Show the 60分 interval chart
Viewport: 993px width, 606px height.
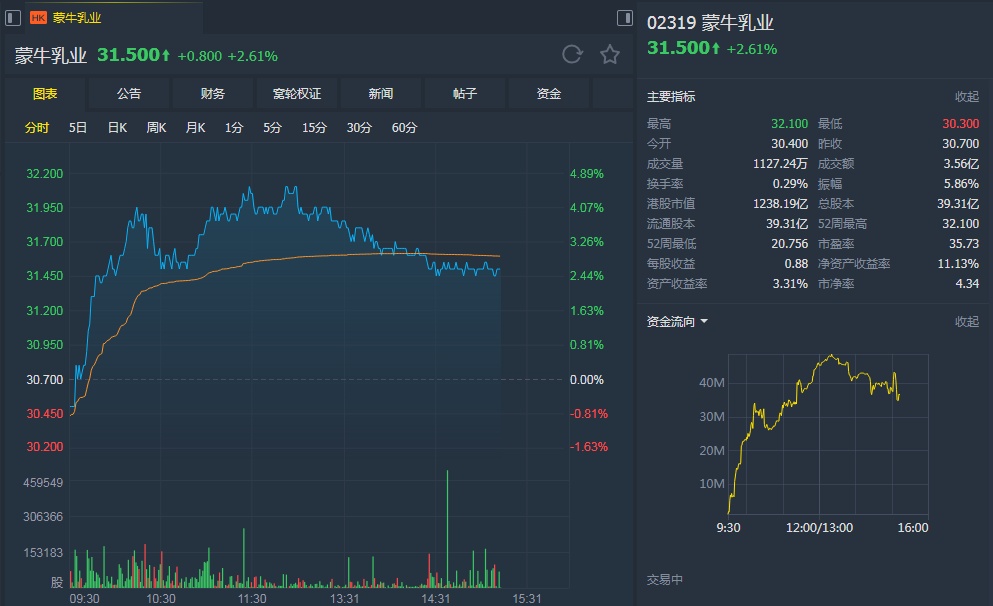tap(405, 128)
